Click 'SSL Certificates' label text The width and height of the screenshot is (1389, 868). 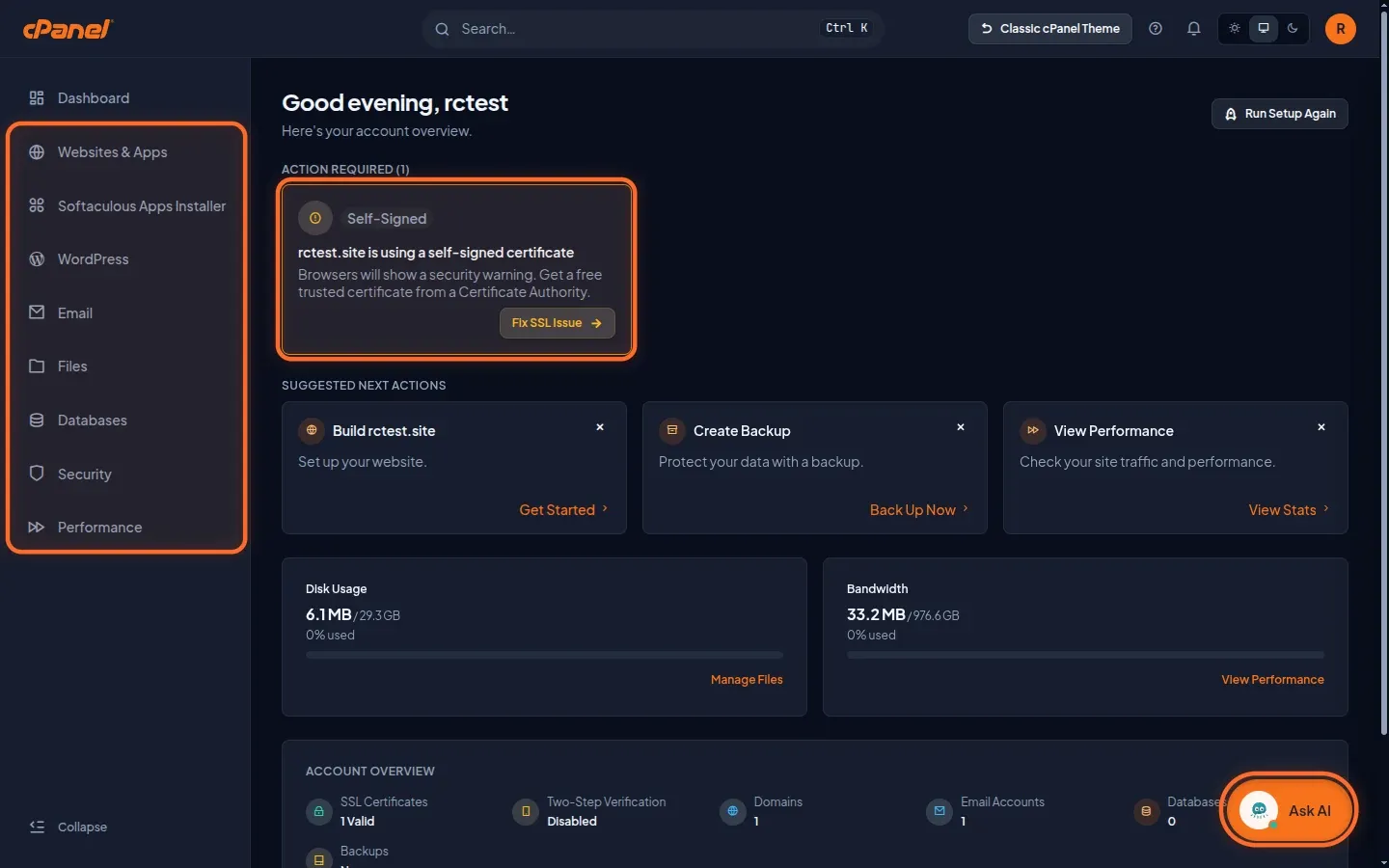click(x=384, y=802)
